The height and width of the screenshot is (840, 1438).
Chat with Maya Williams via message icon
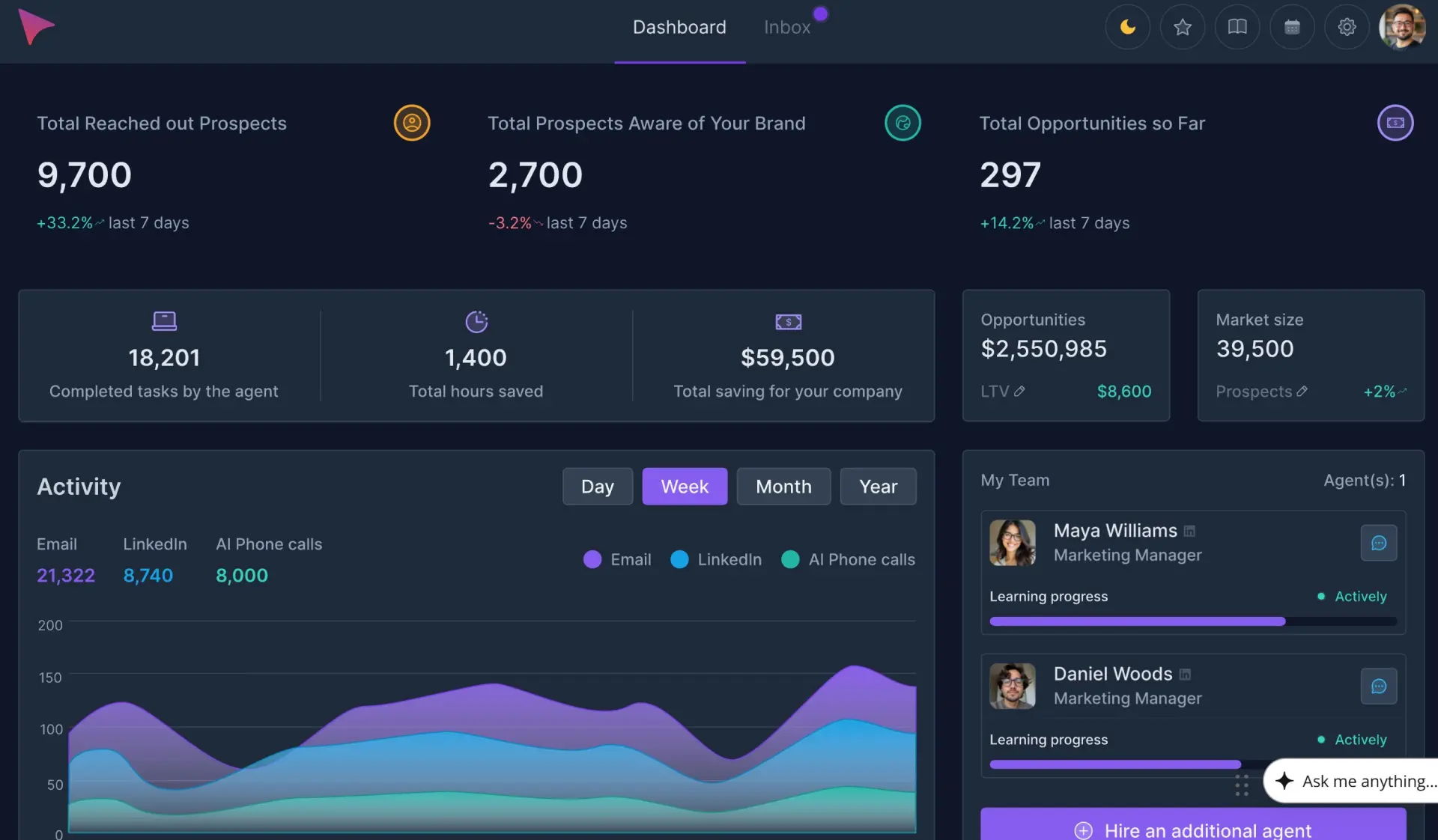click(1378, 544)
